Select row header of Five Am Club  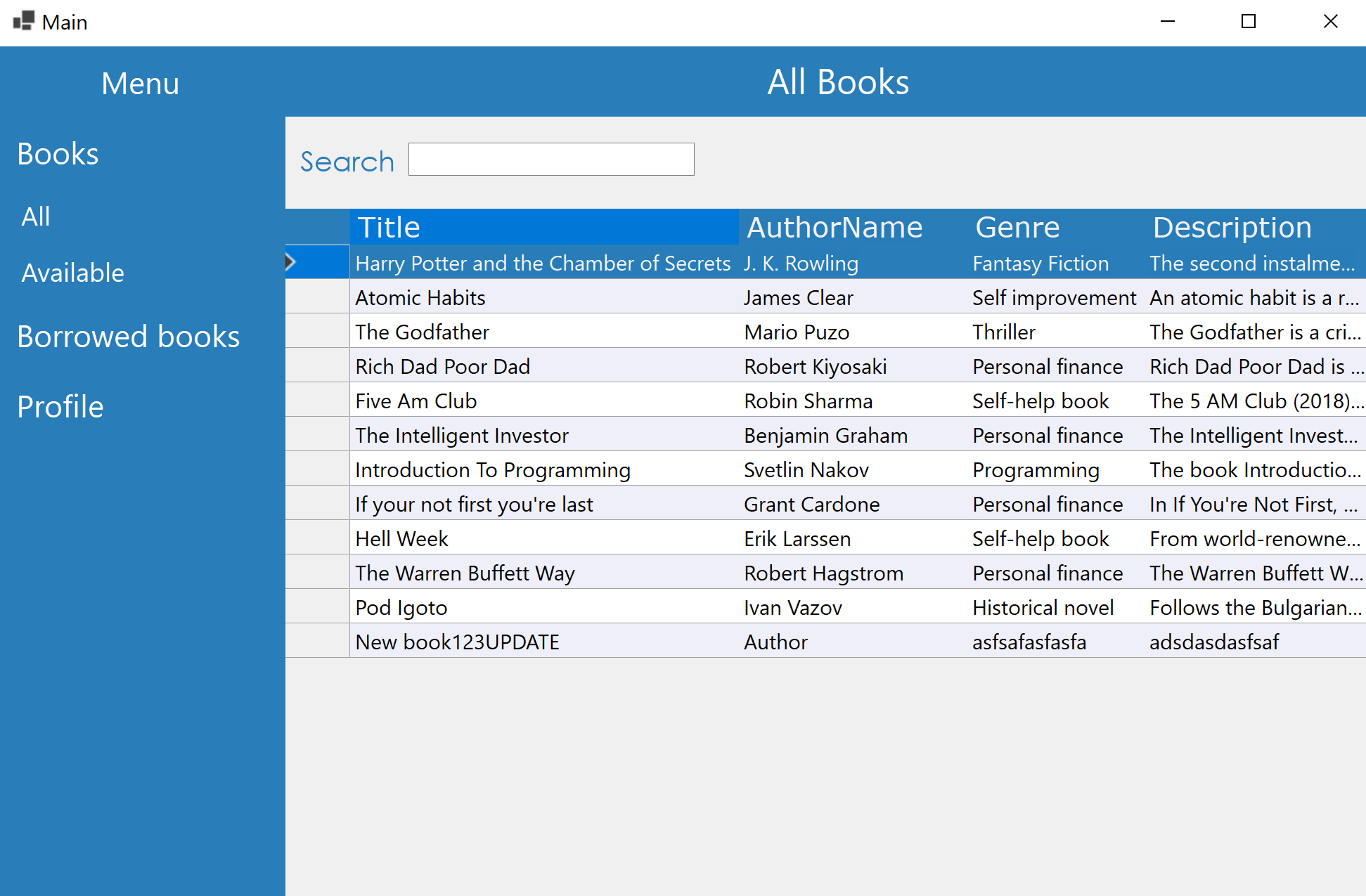(x=317, y=401)
